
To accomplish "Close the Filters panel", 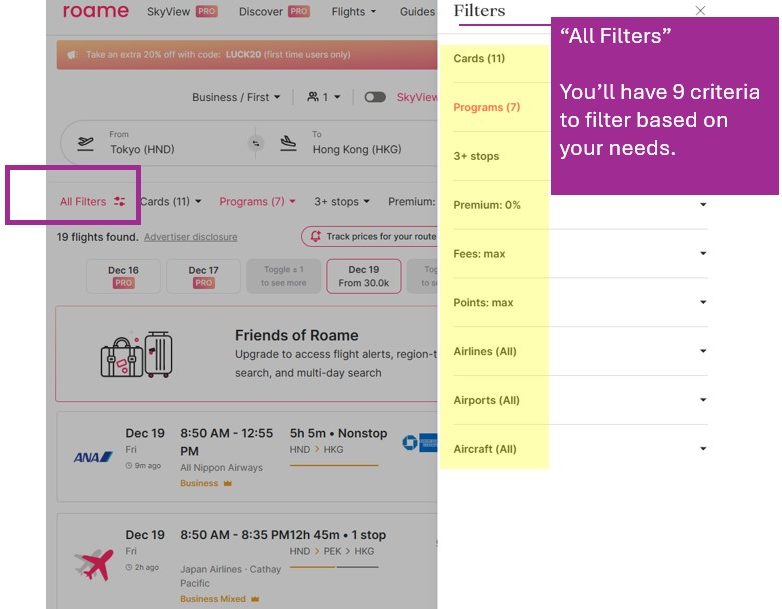I will (x=700, y=10).
